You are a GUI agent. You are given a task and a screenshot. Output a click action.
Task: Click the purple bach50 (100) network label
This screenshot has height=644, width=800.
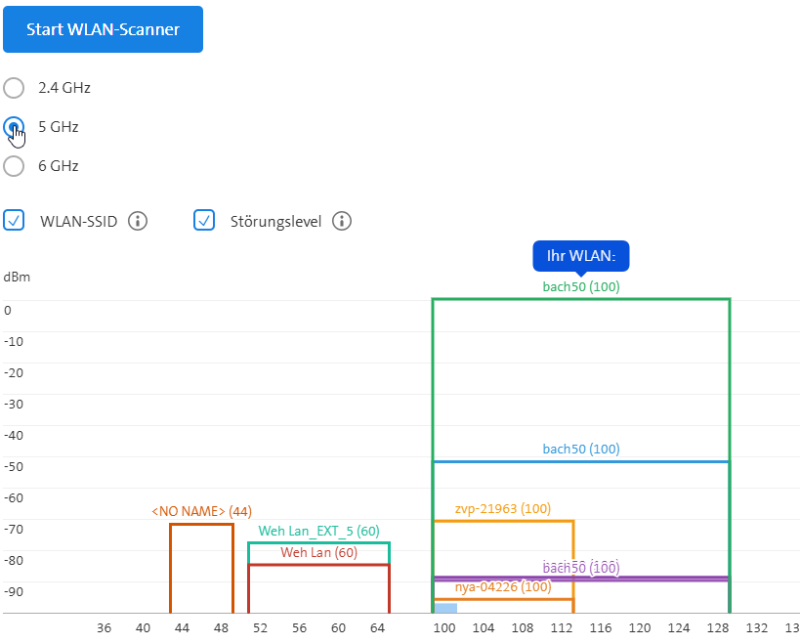click(581, 568)
